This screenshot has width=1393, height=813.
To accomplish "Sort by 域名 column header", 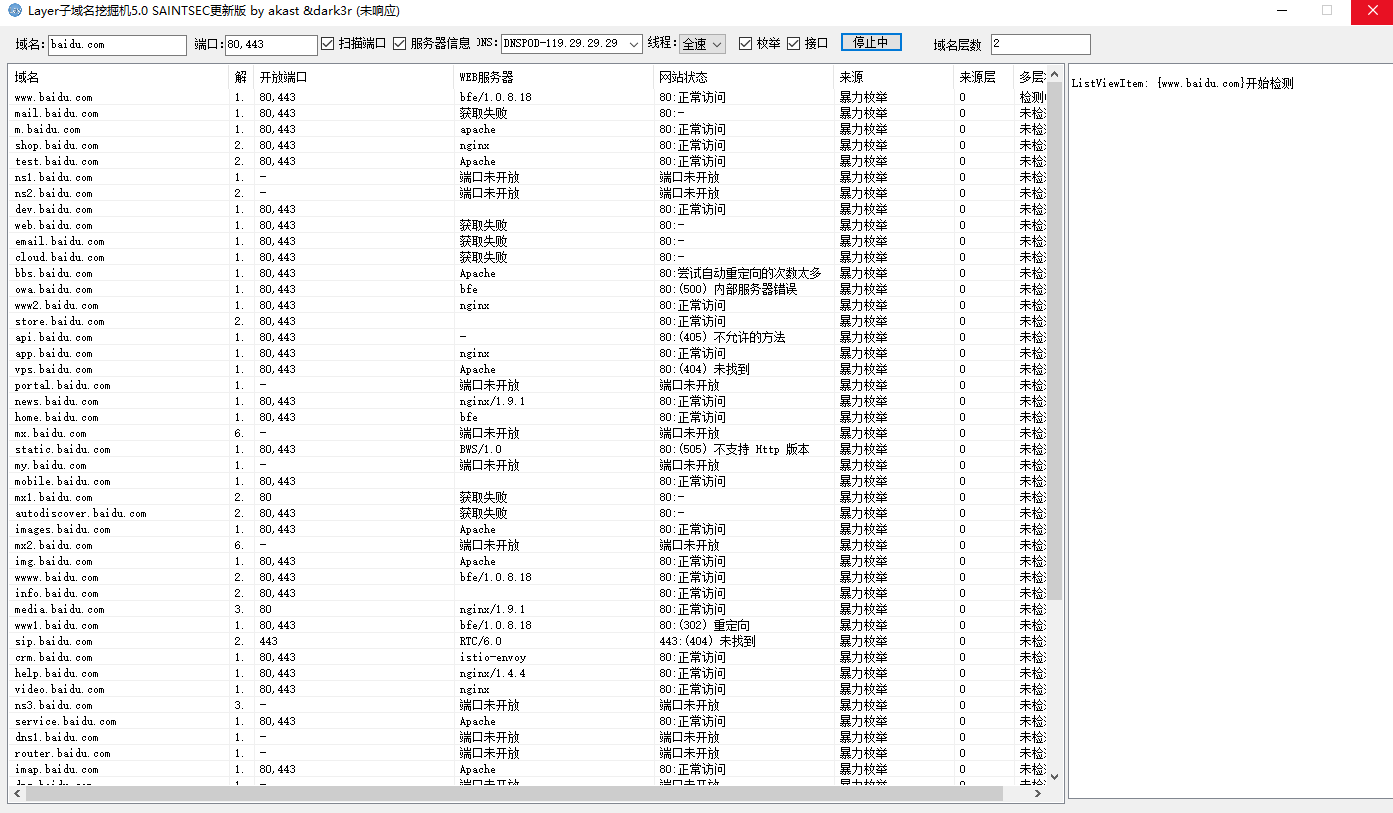I will pyautogui.click(x=120, y=77).
